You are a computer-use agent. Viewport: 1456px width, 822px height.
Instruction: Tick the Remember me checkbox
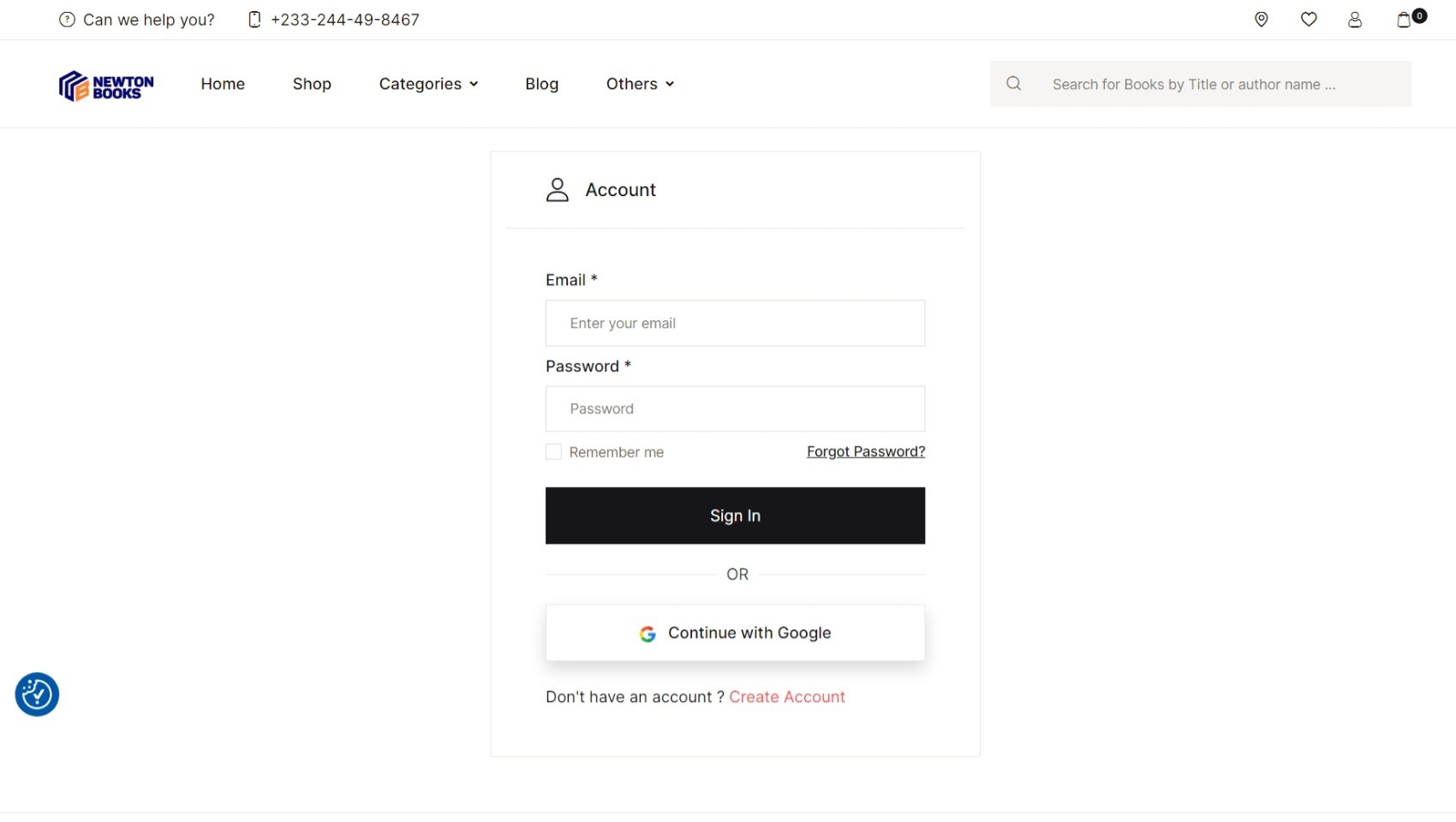point(553,451)
